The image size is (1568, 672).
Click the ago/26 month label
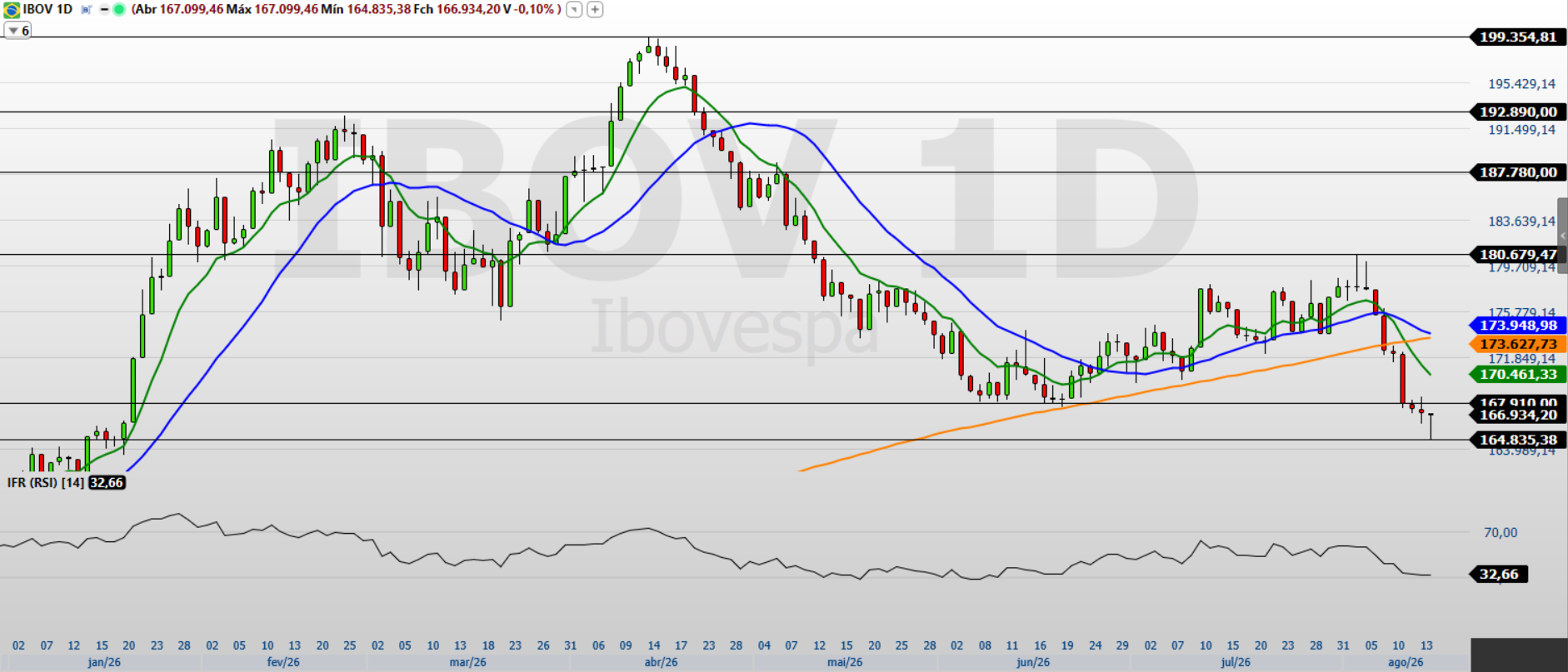coord(1406,663)
